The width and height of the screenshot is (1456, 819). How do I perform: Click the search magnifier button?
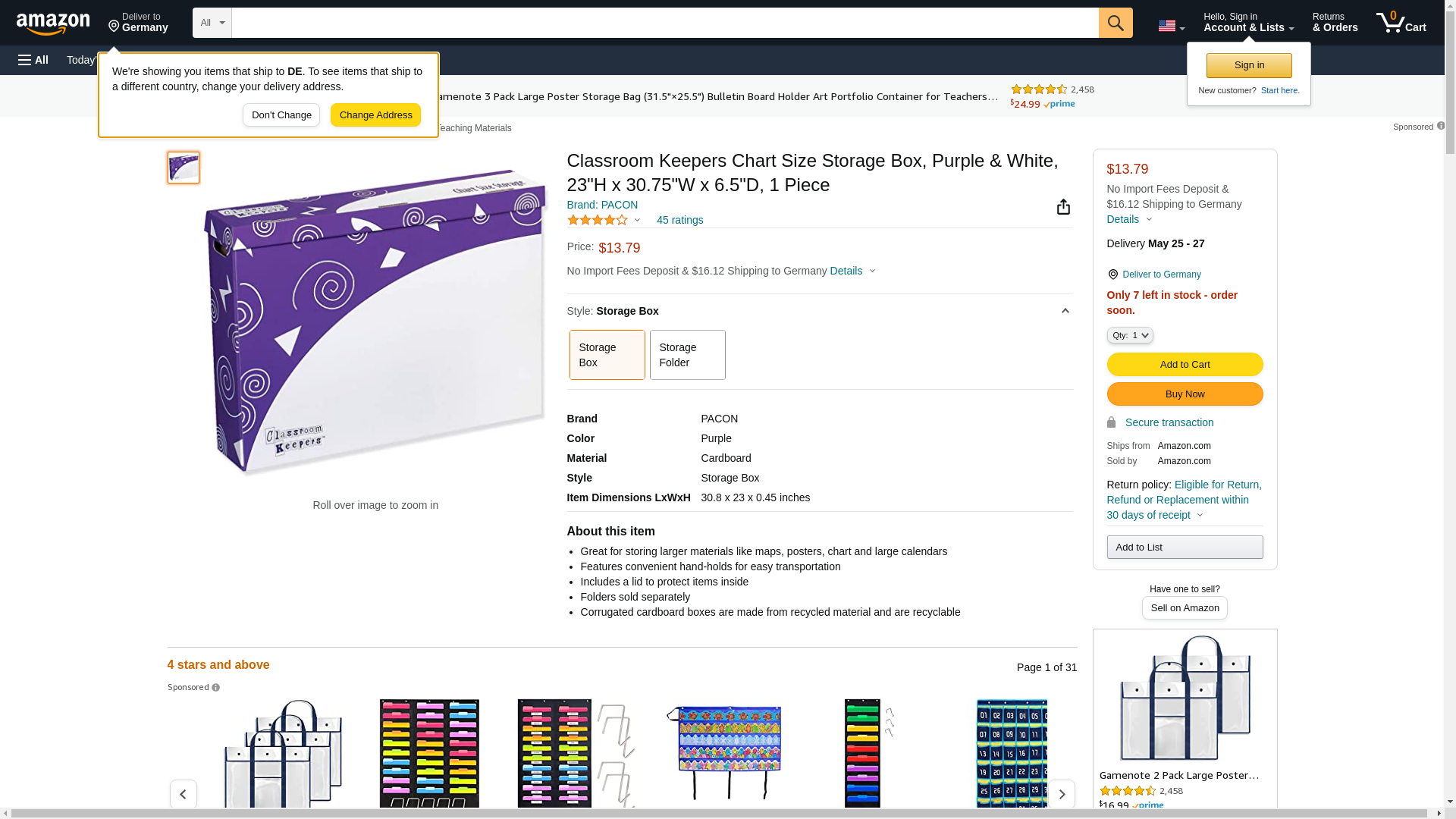pos(1115,23)
